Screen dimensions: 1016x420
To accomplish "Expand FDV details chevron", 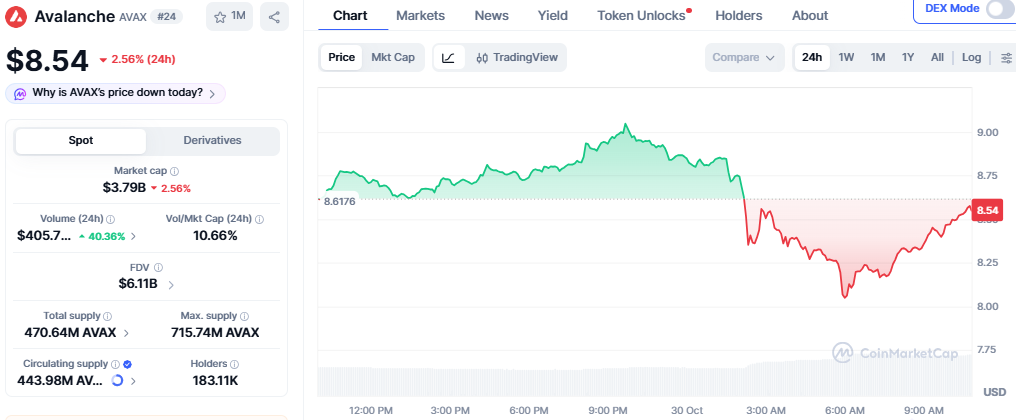I will tap(171, 284).
